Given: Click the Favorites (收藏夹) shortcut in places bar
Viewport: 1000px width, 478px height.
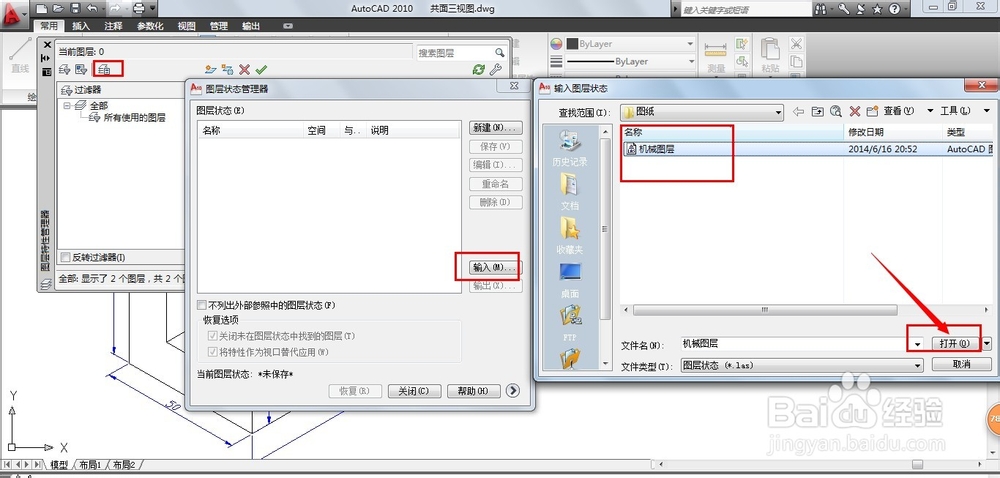Looking at the screenshot, I should coord(570,236).
